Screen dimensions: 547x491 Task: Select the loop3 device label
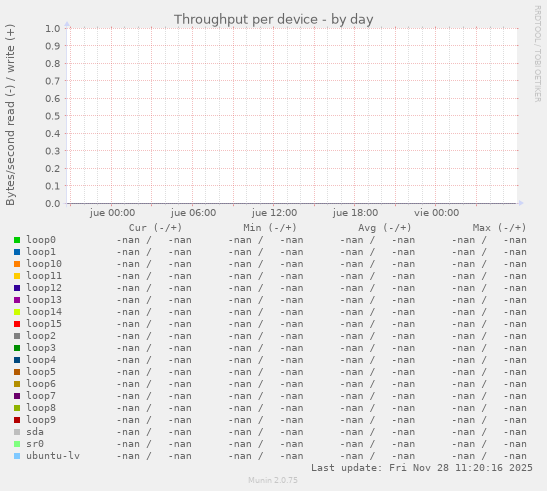coord(41,348)
